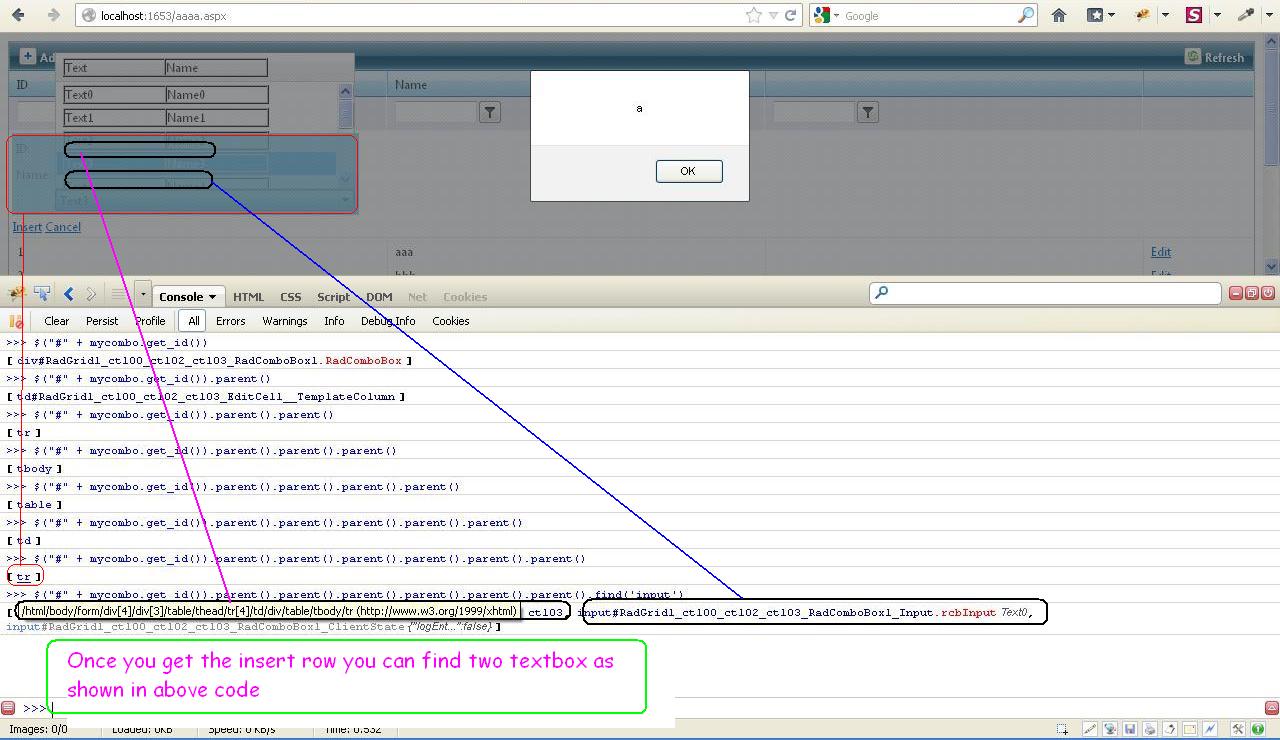1280x740 pixels.
Task: Toggle Firebug break on all errors icon
Action: point(16,321)
